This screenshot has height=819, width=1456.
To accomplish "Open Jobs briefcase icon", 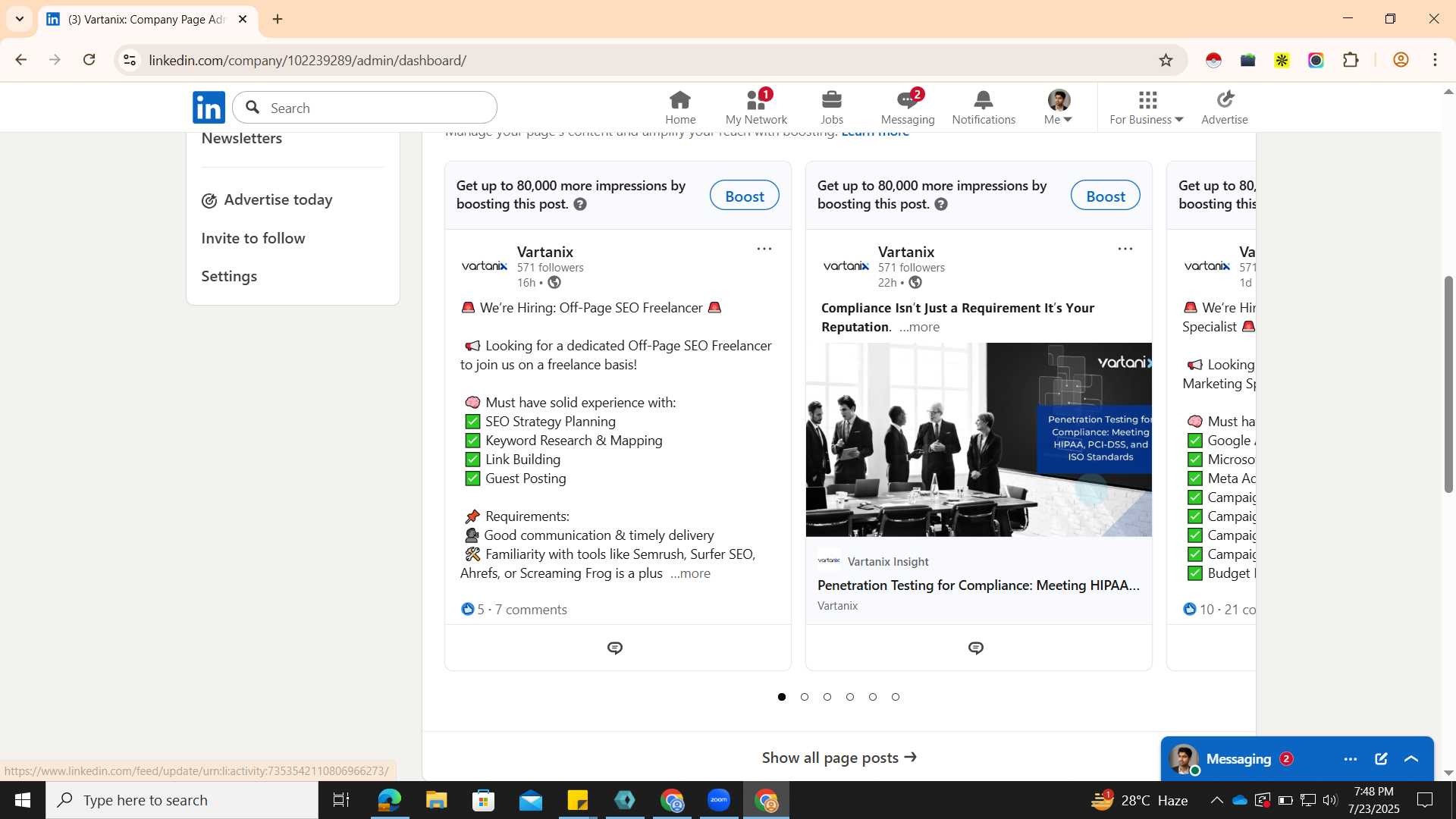I will (x=831, y=107).
